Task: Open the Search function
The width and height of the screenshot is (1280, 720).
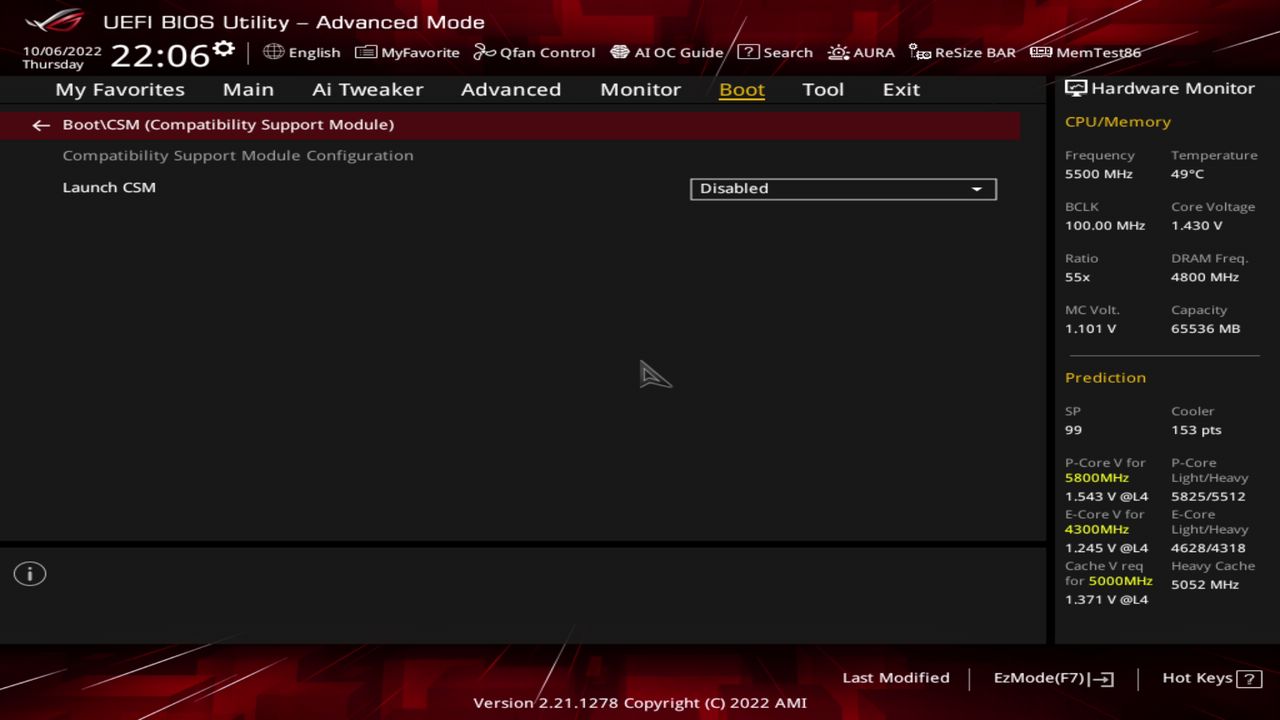Action: click(776, 52)
